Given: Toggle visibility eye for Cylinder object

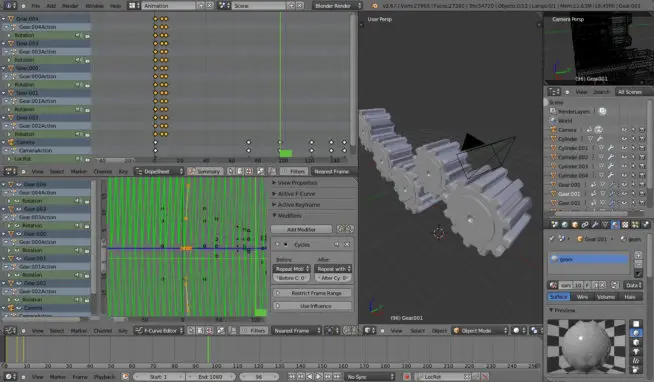Looking at the screenshot, I should tap(624, 139).
